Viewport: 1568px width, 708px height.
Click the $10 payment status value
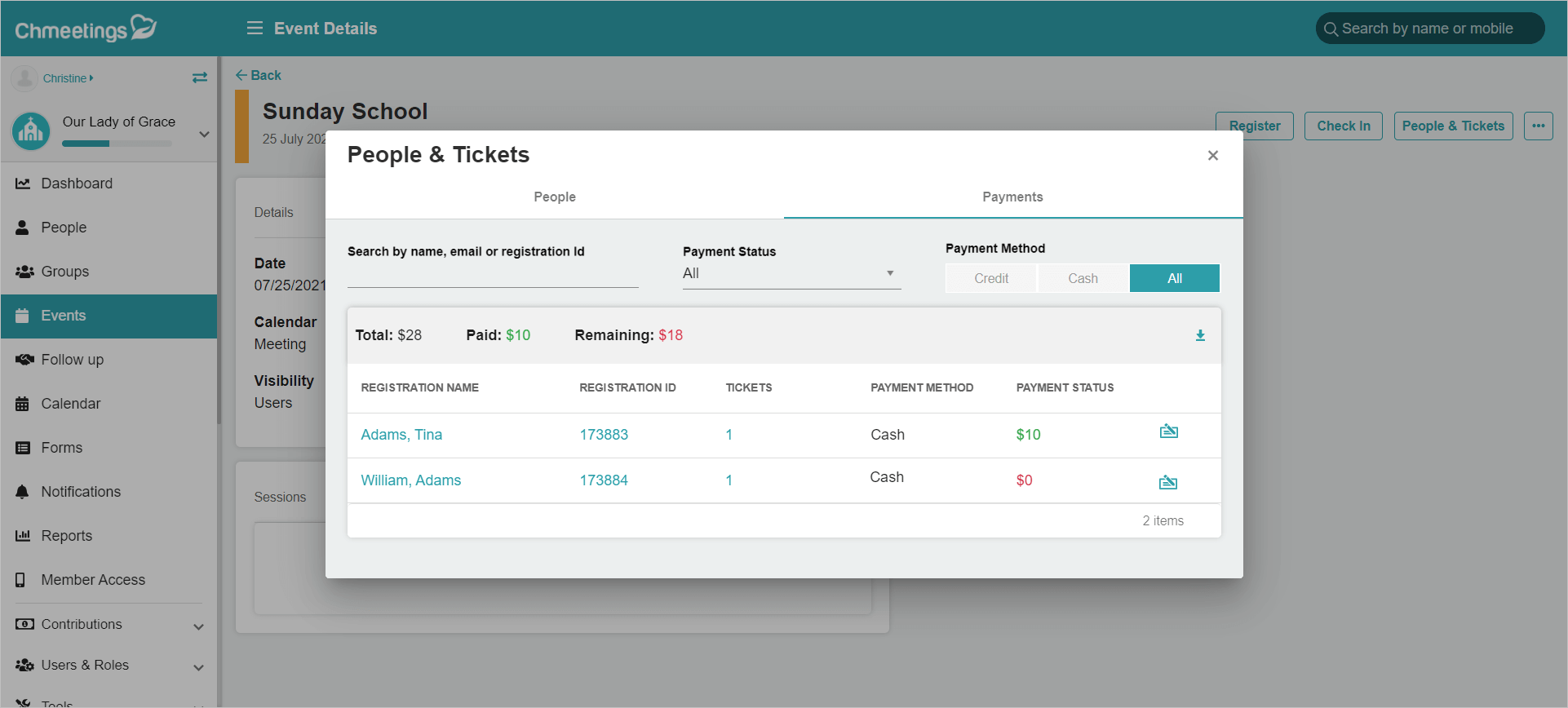[x=1028, y=435]
